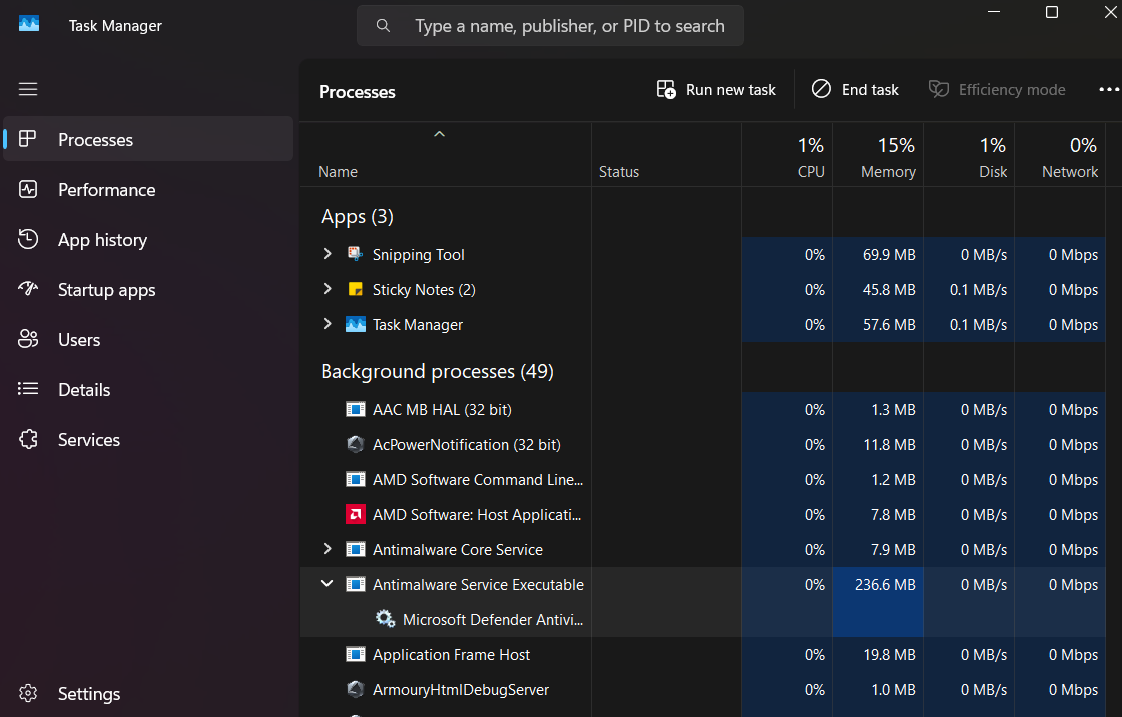The width and height of the screenshot is (1122, 717).
Task: Expand Antimalware Core Service row
Action: point(327,549)
